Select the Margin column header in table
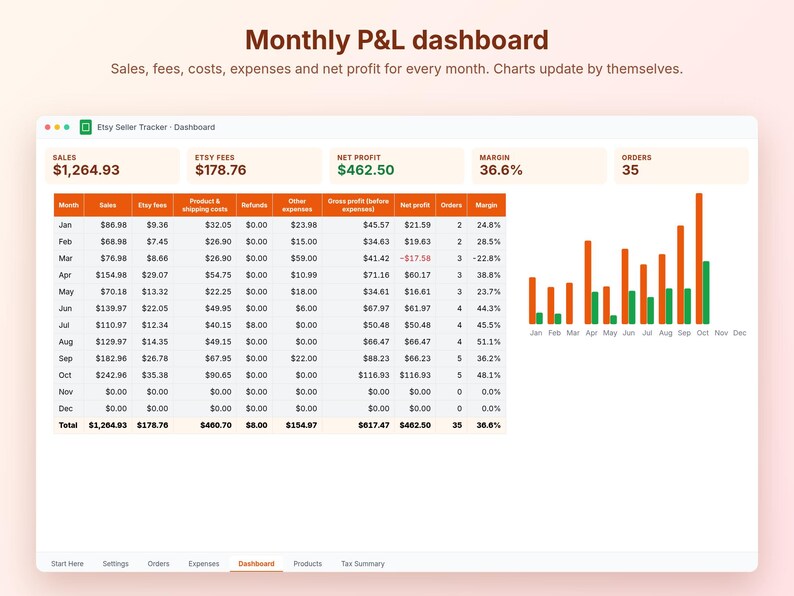 486,205
